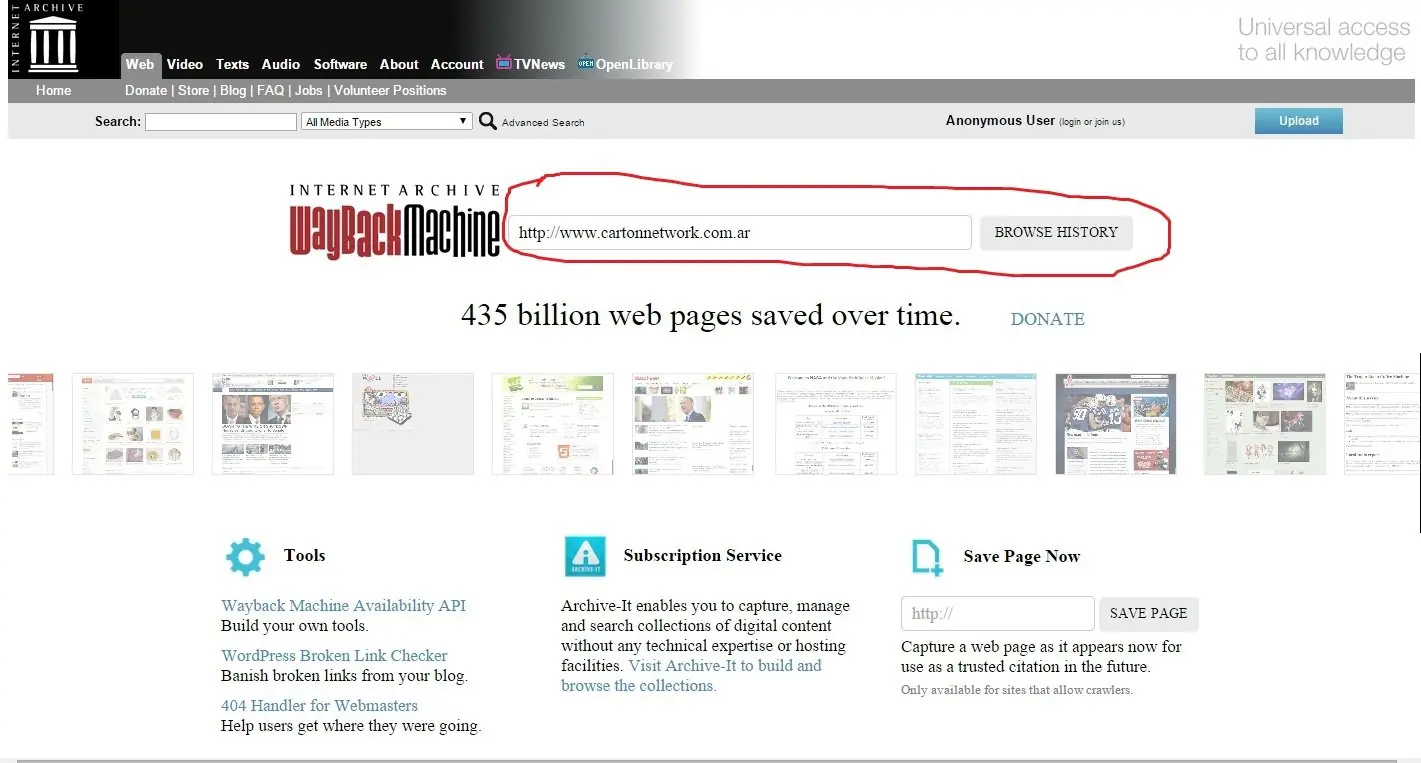The image size is (1421, 763).
Task: Click the Save Page Now document icon
Action: click(x=927, y=557)
